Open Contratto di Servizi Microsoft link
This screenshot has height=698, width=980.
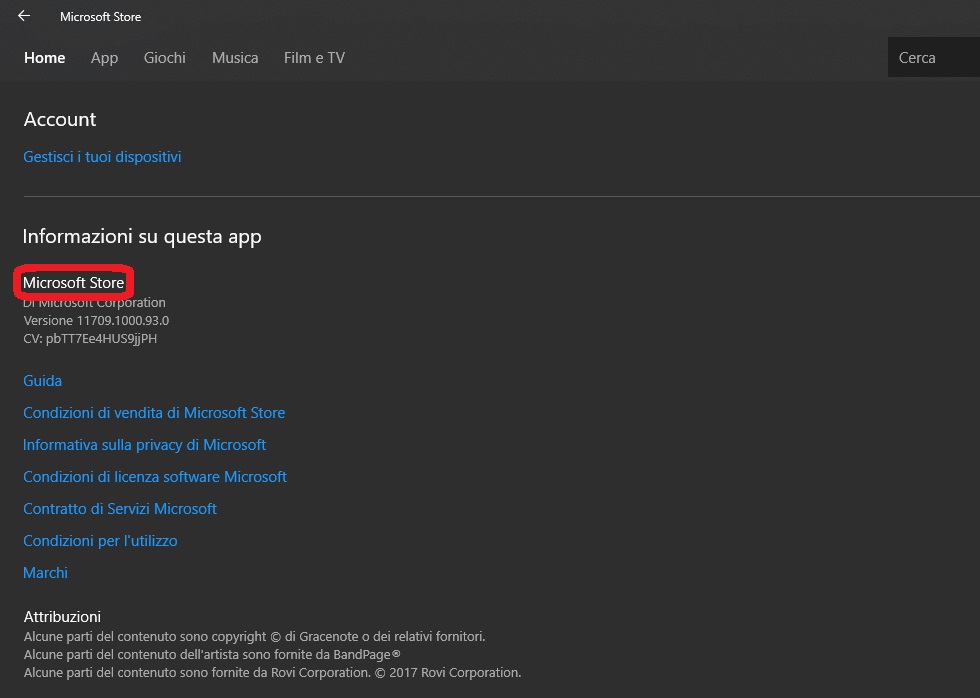(120, 509)
